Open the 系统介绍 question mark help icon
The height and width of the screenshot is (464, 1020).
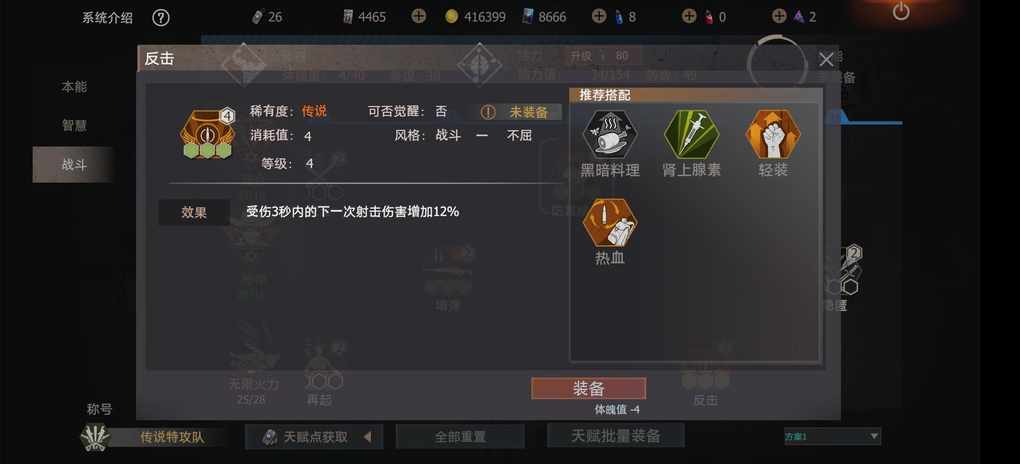[161, 18]
